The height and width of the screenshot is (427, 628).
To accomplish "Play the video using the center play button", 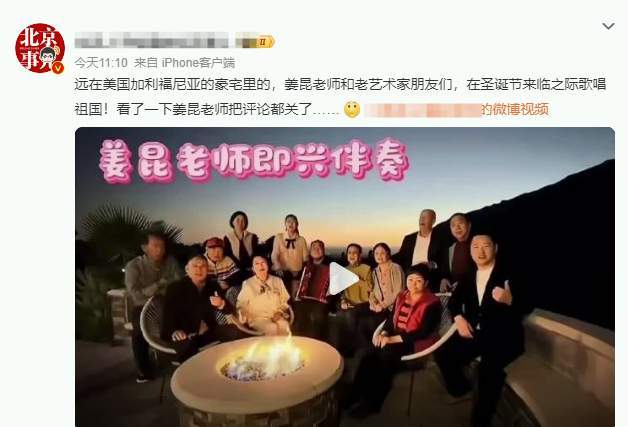I will [x=343, y=279].
